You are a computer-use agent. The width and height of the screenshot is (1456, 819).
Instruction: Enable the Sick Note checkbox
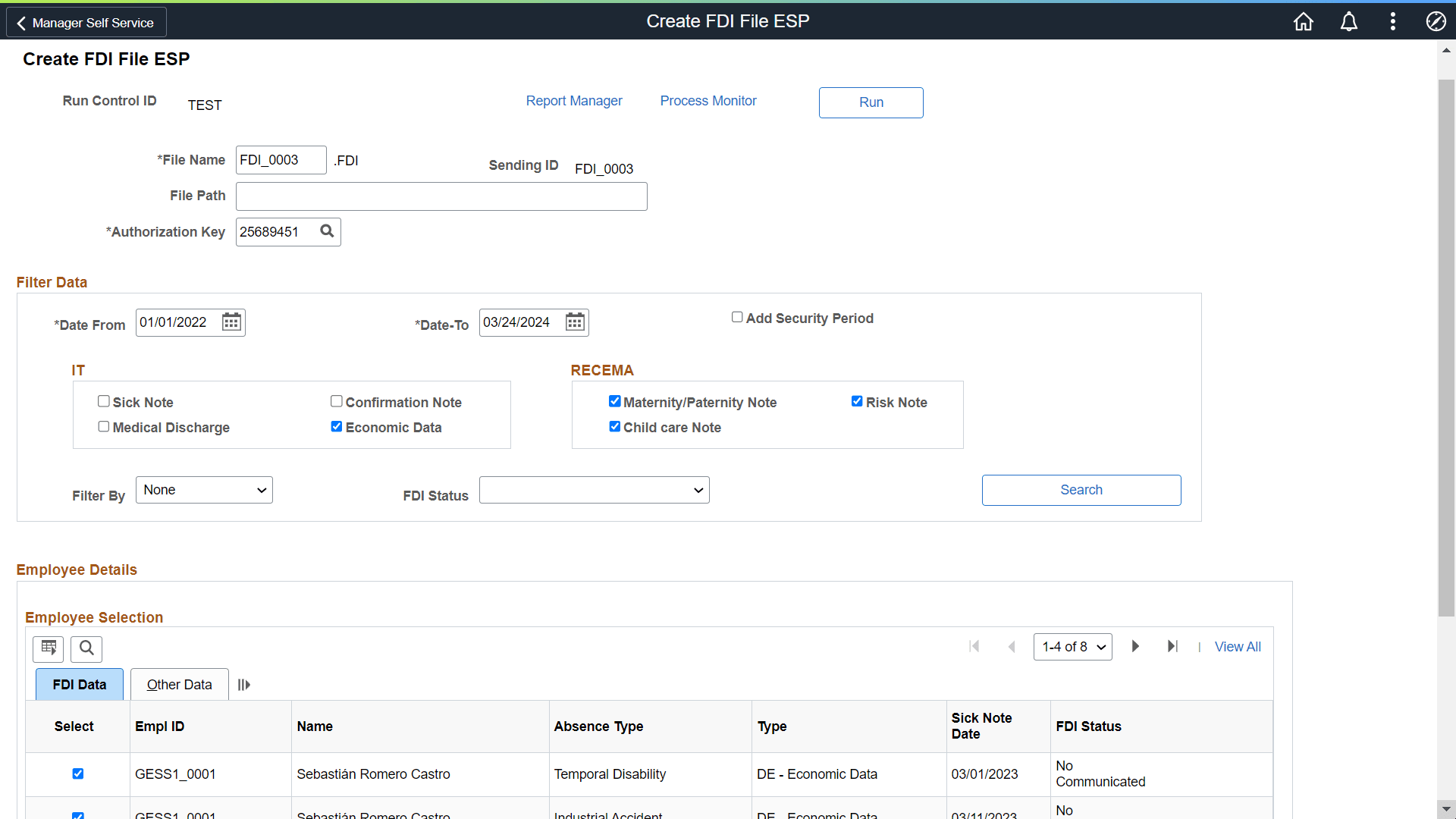[104, 401]
